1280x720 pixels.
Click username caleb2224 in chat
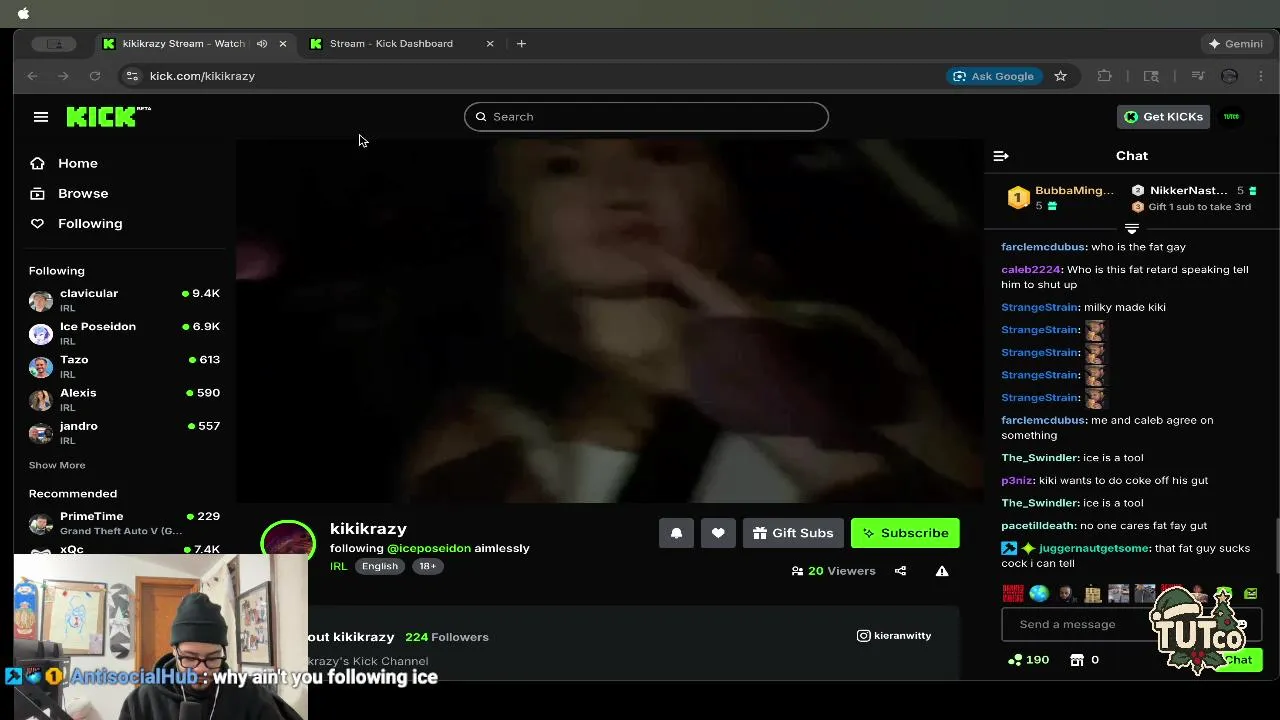[1031, 270]
